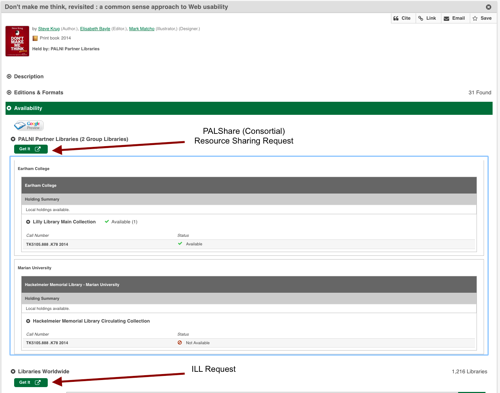The image size is (500, 393).
Task: Click Held by: PALNI Partner Libraries text
Action: click(66, 49)
